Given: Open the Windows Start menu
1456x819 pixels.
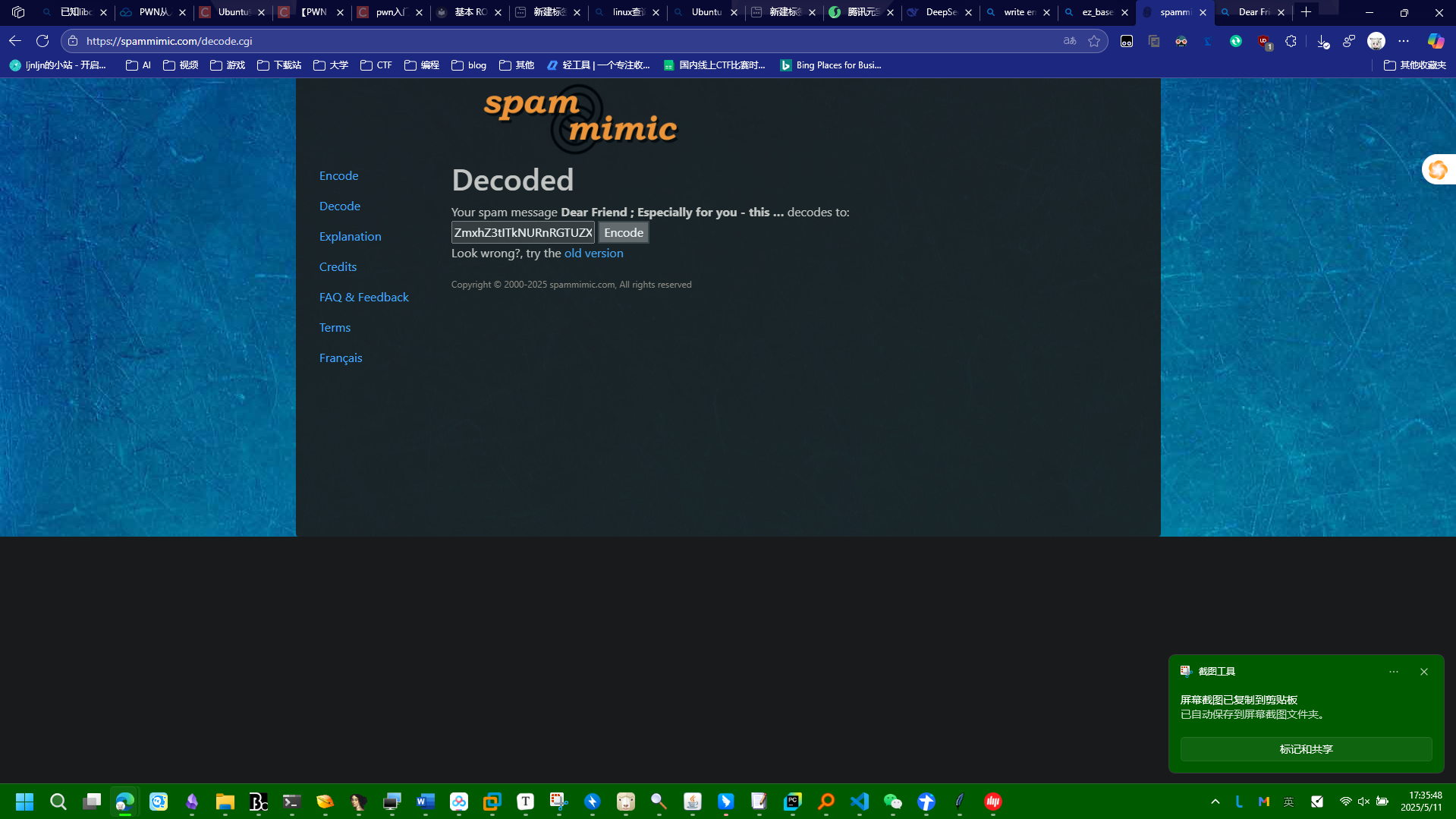Looking at the screenshot, I should coord(24,802).
